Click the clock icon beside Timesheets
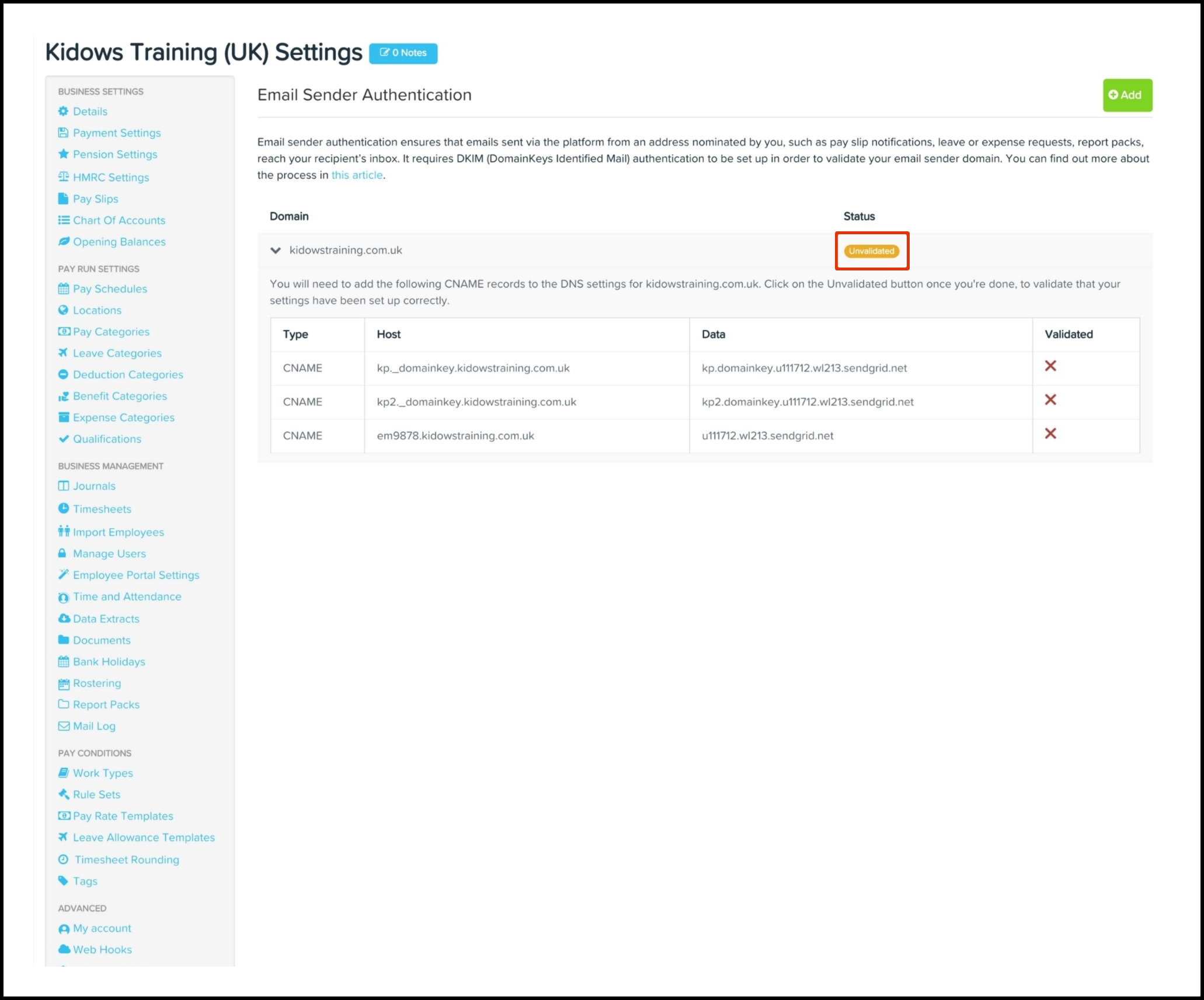 coord(63,509)
